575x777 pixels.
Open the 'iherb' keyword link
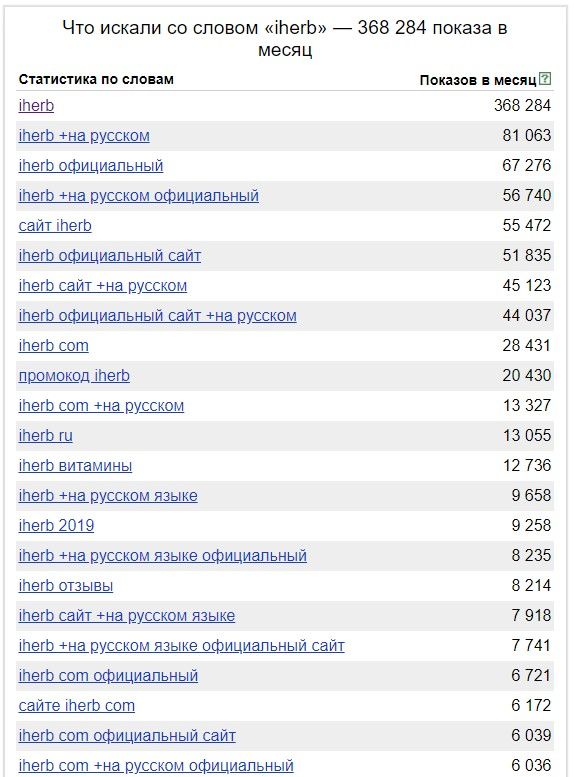[36, 106]
